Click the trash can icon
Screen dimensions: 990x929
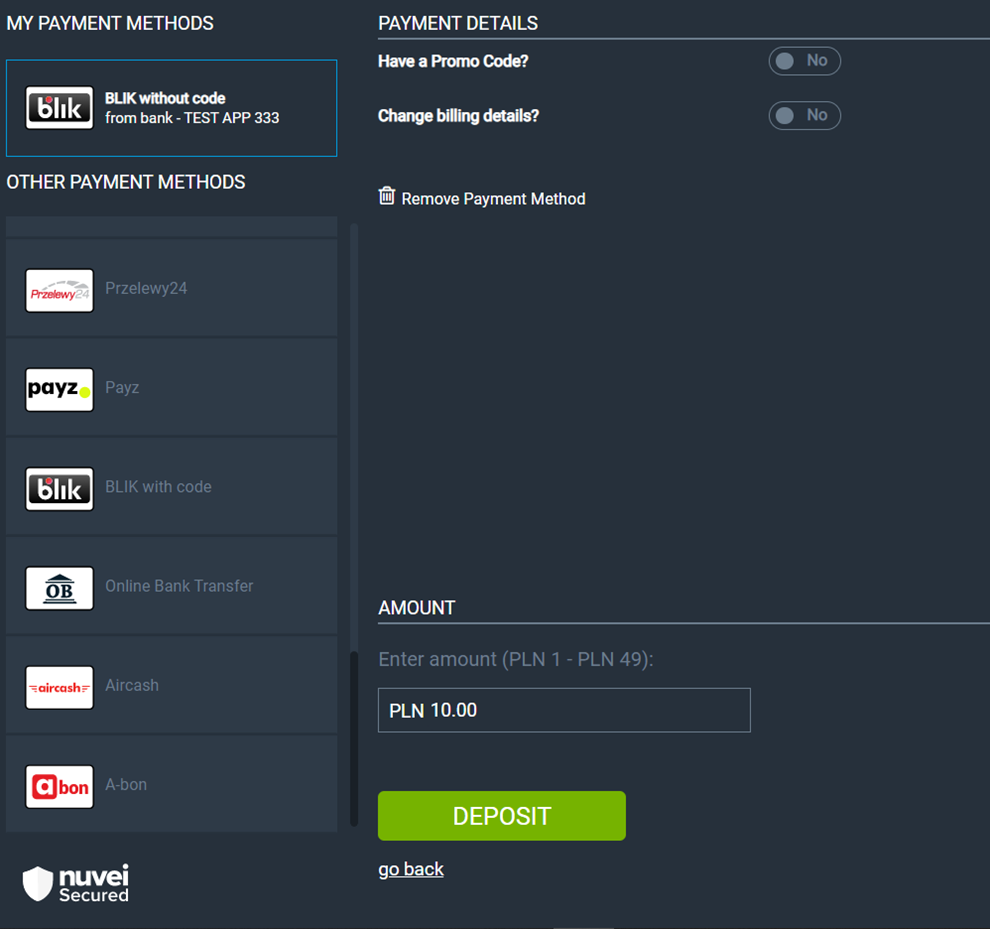[386, 196]
